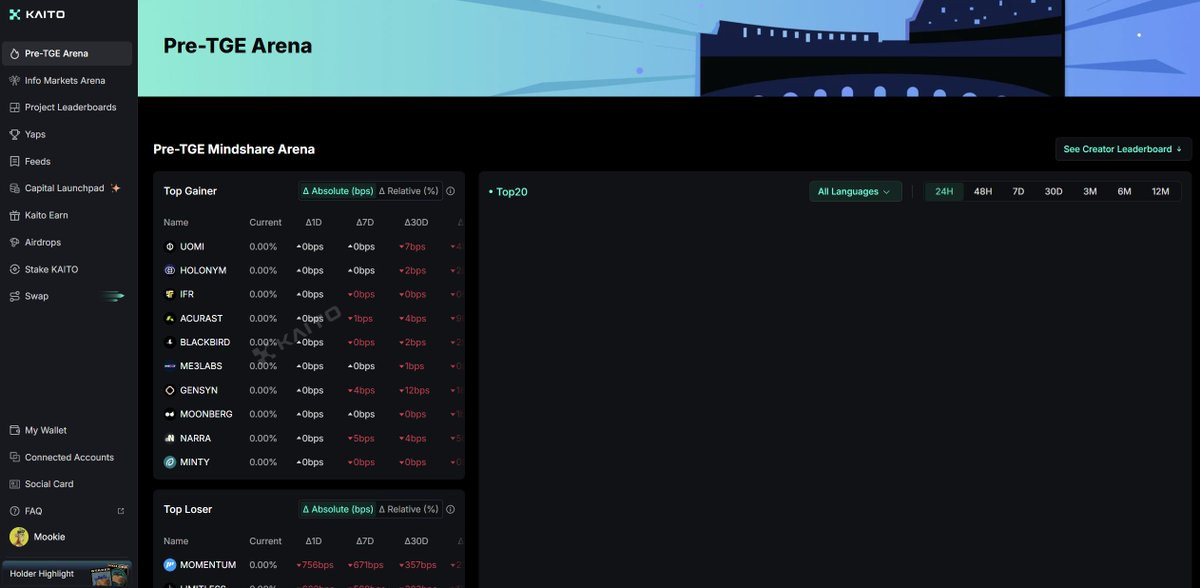Click the UOMI project logo

(x=170, y=247)
